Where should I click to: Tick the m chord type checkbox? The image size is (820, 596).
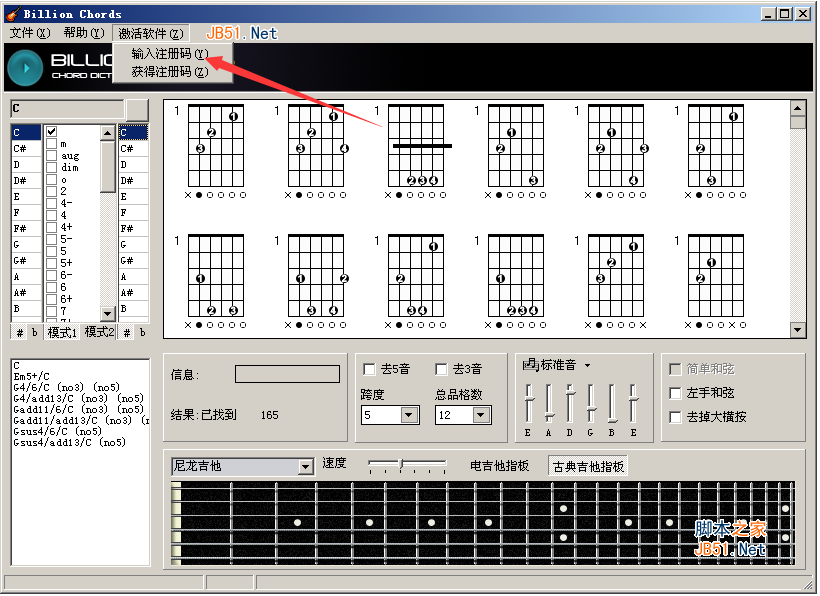coord(51,143)
